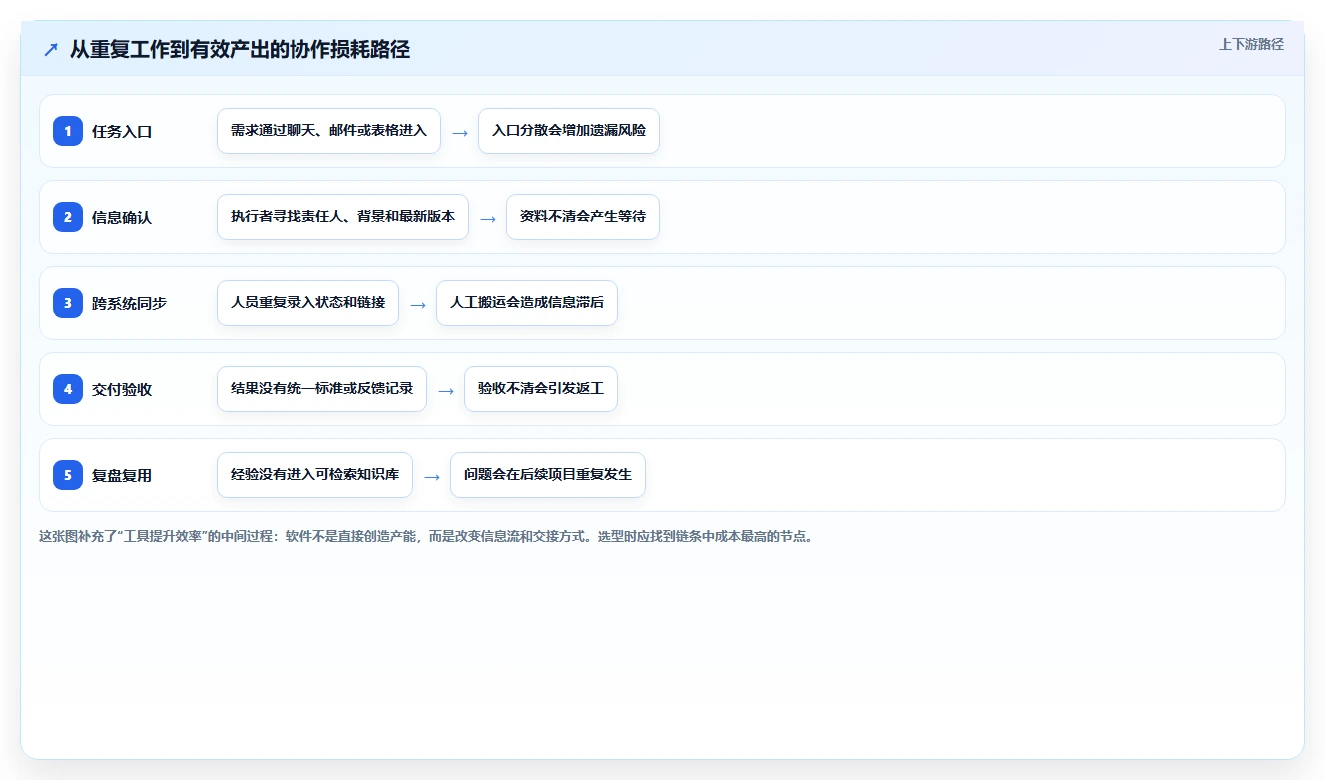
Task: Click the title 从重复工作到有效产出的协作损耗路径
Action: [x=240, y=50]
